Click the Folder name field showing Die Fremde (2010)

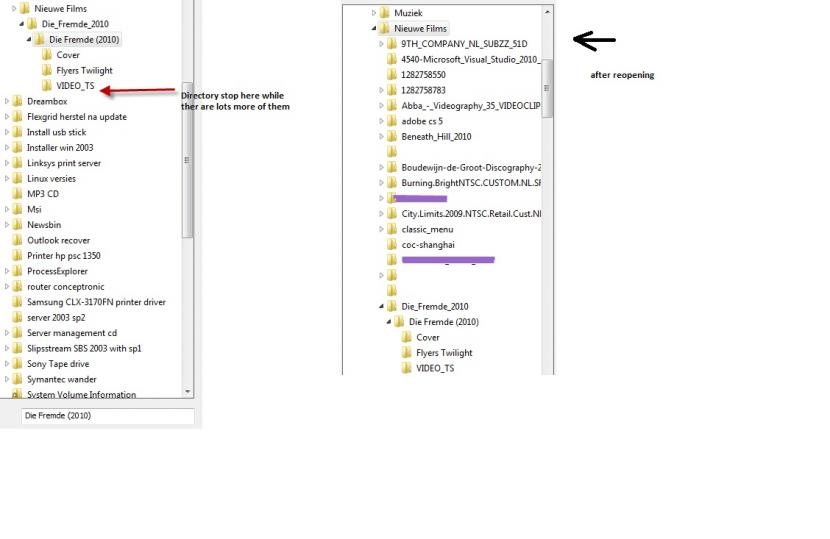click(x=107, y=416)
